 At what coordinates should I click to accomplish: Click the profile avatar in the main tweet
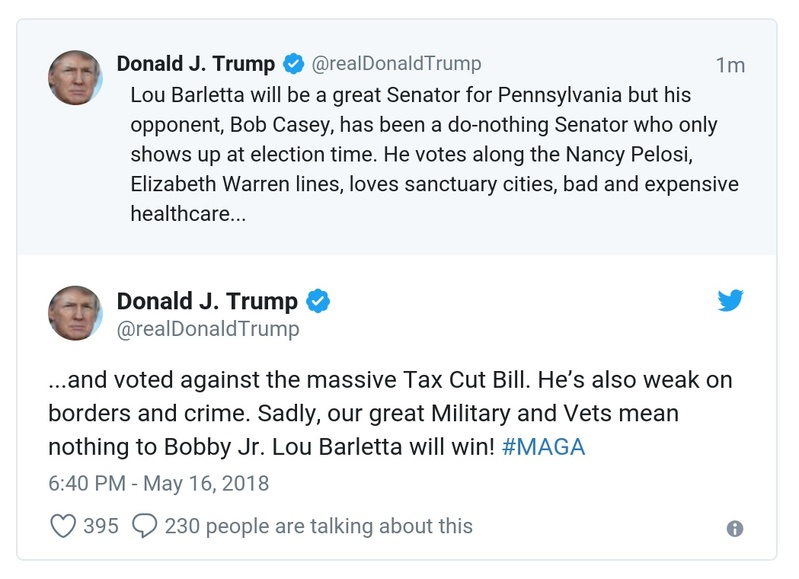(x=75, y=313)
